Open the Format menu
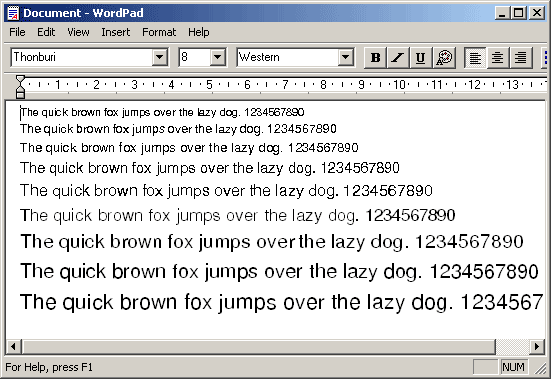Screen dimensions: 551x379 pos(159,32)
